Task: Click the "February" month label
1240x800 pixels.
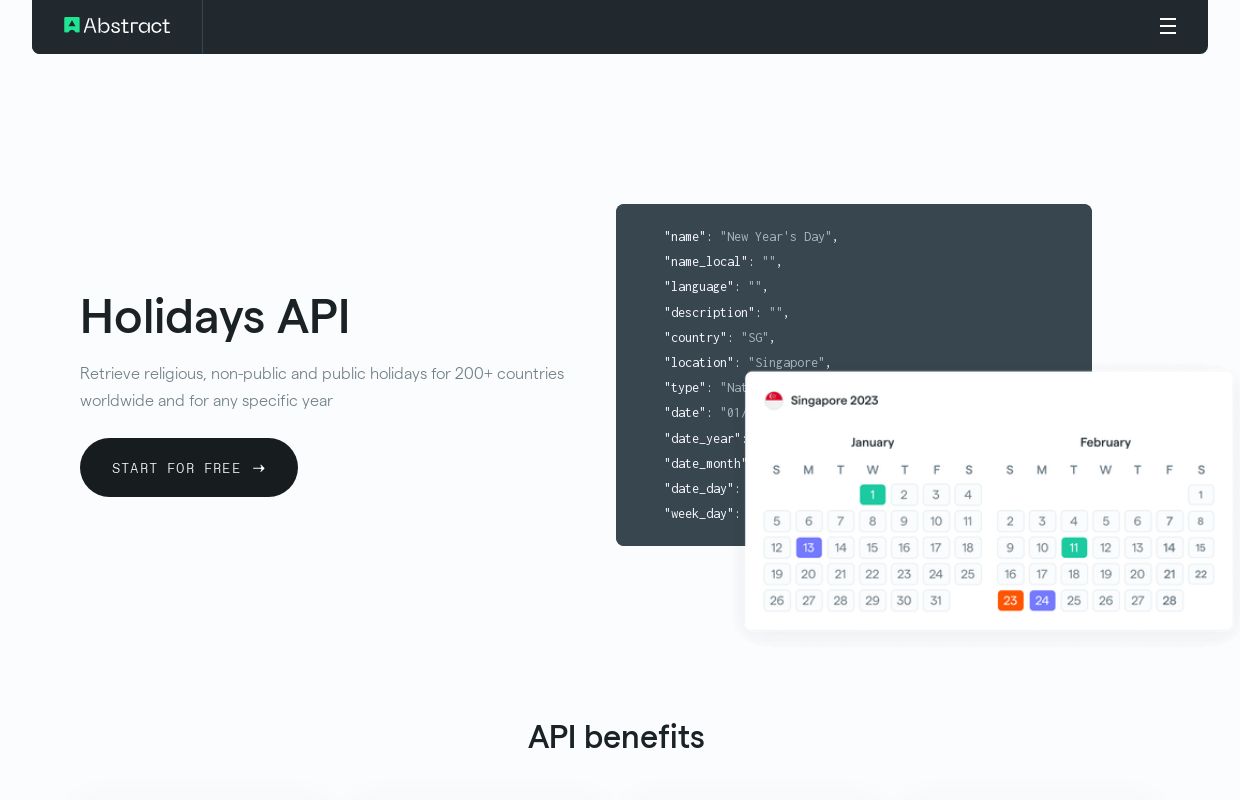Action: (1105, 442)
